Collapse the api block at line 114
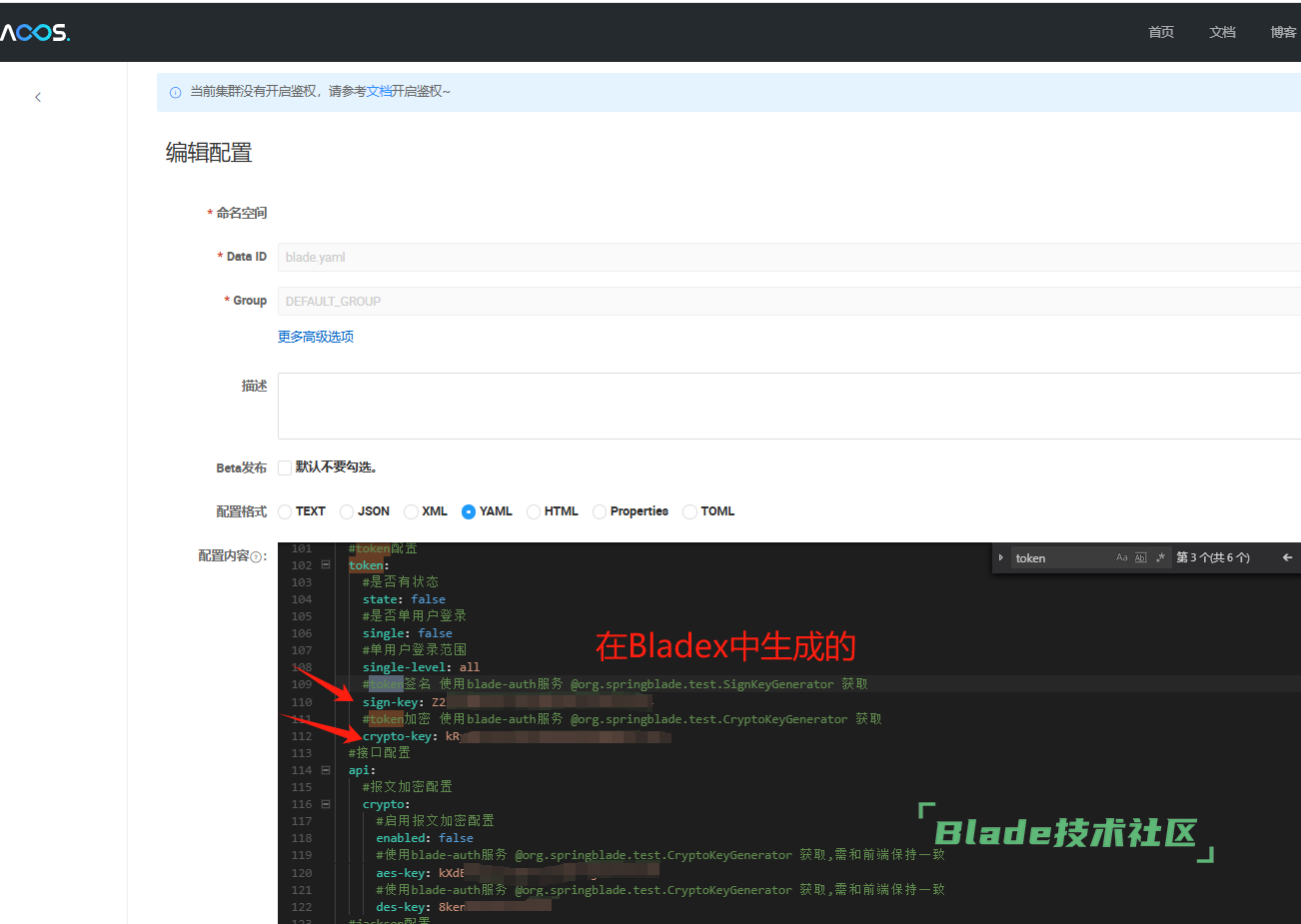The width and height of the screenshot is (1301, 924). click(326, 769)
